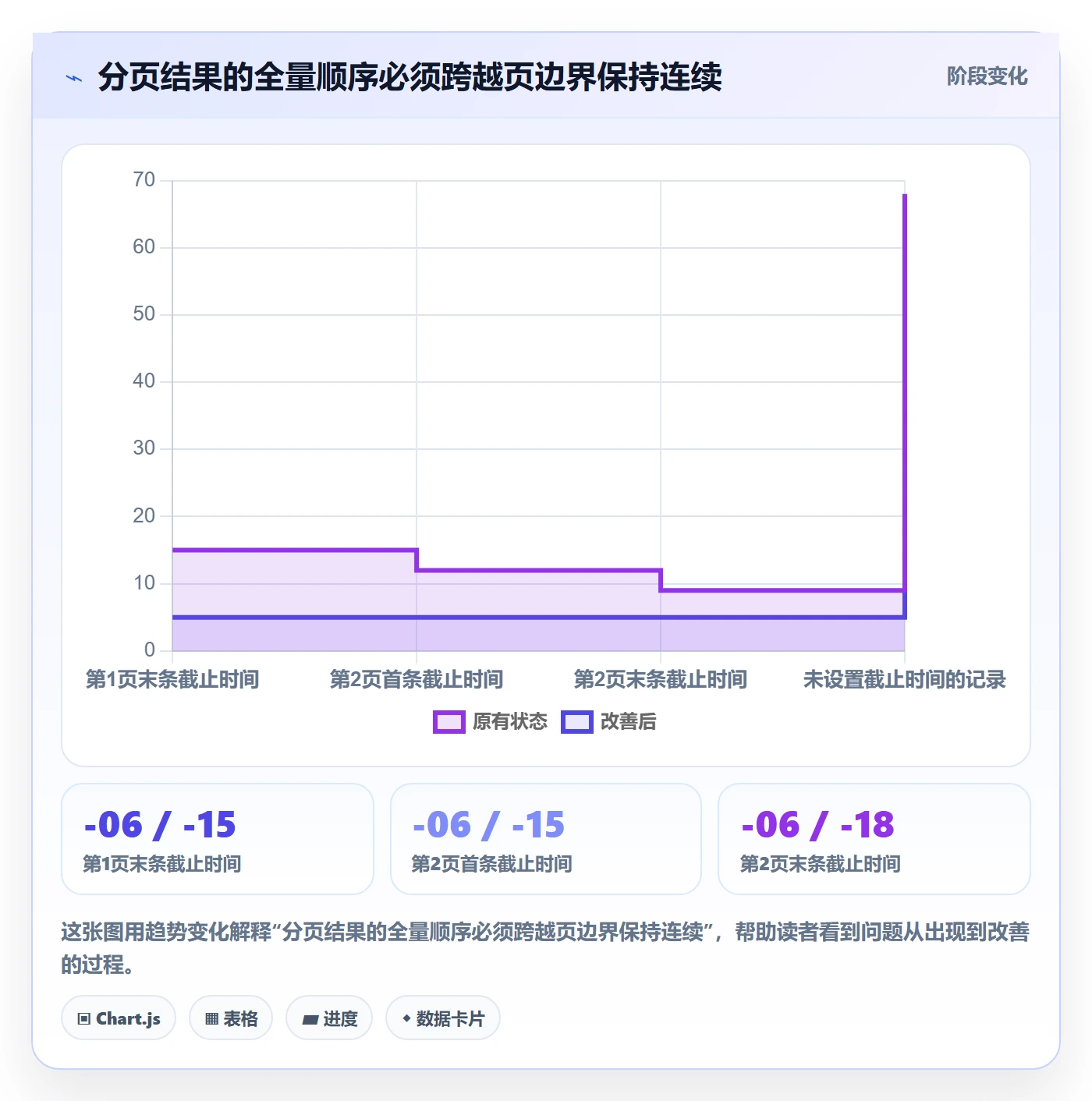Click x-axis label 第2页首条截止时间
The image size is (1092, 1101).
pyautogui.click(x=417, y=680)
